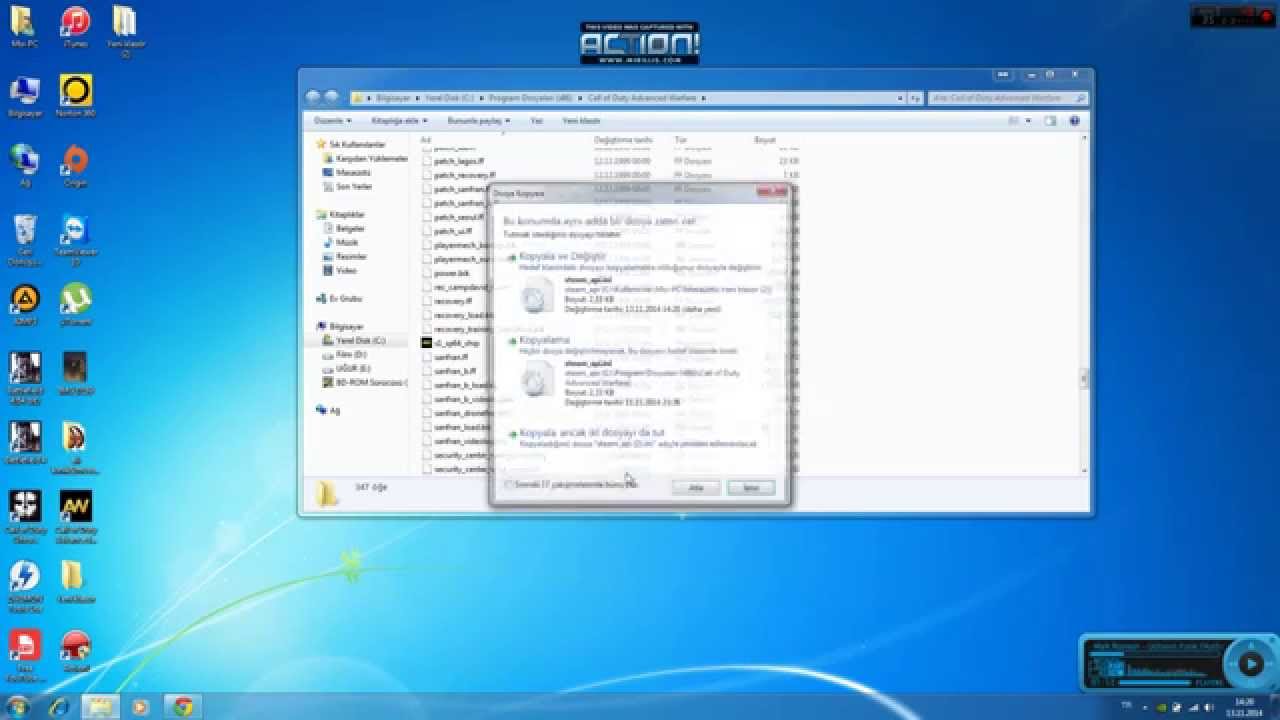Select Karşıdan Yüklemeler in sidebar
1280x720 pixels.
371,159
